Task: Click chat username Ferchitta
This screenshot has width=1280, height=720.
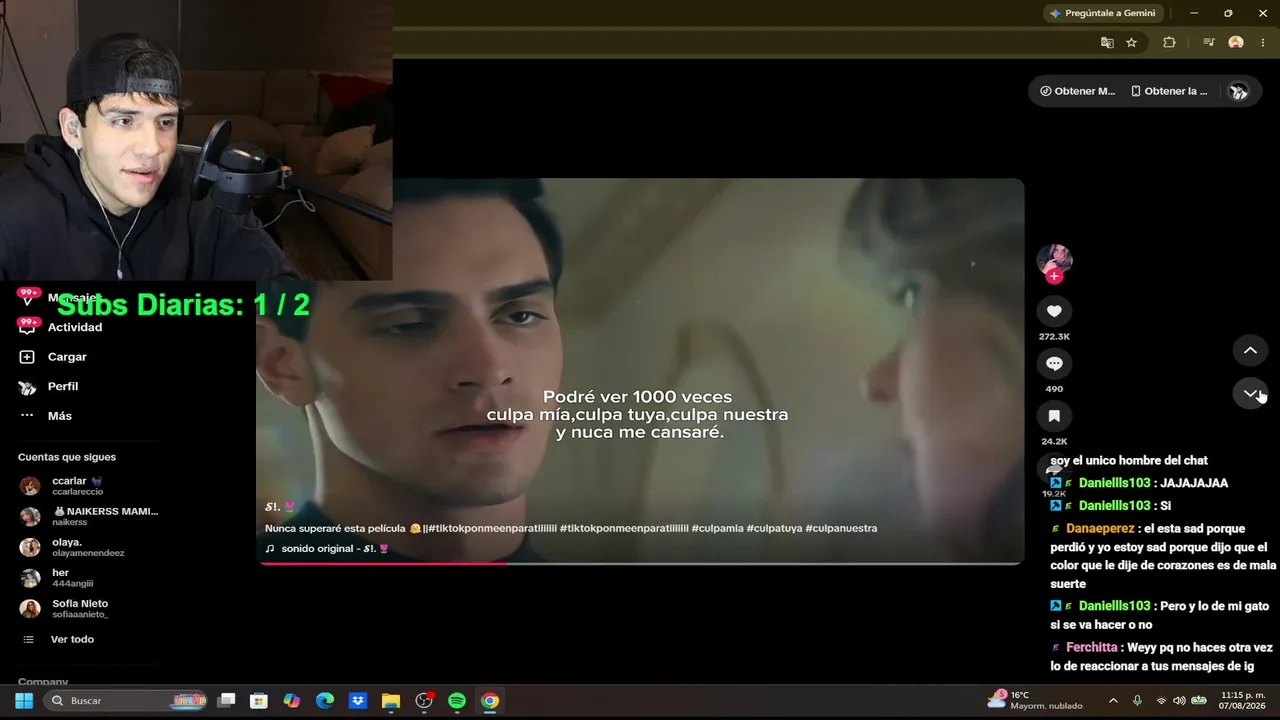Action: tap(1092, 648)
